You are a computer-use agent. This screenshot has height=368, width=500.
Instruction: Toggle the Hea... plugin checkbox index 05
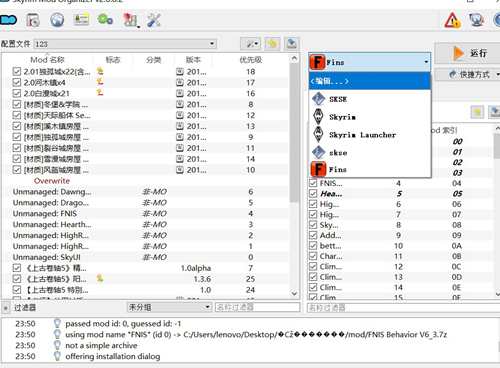click(x=313, y=193)
